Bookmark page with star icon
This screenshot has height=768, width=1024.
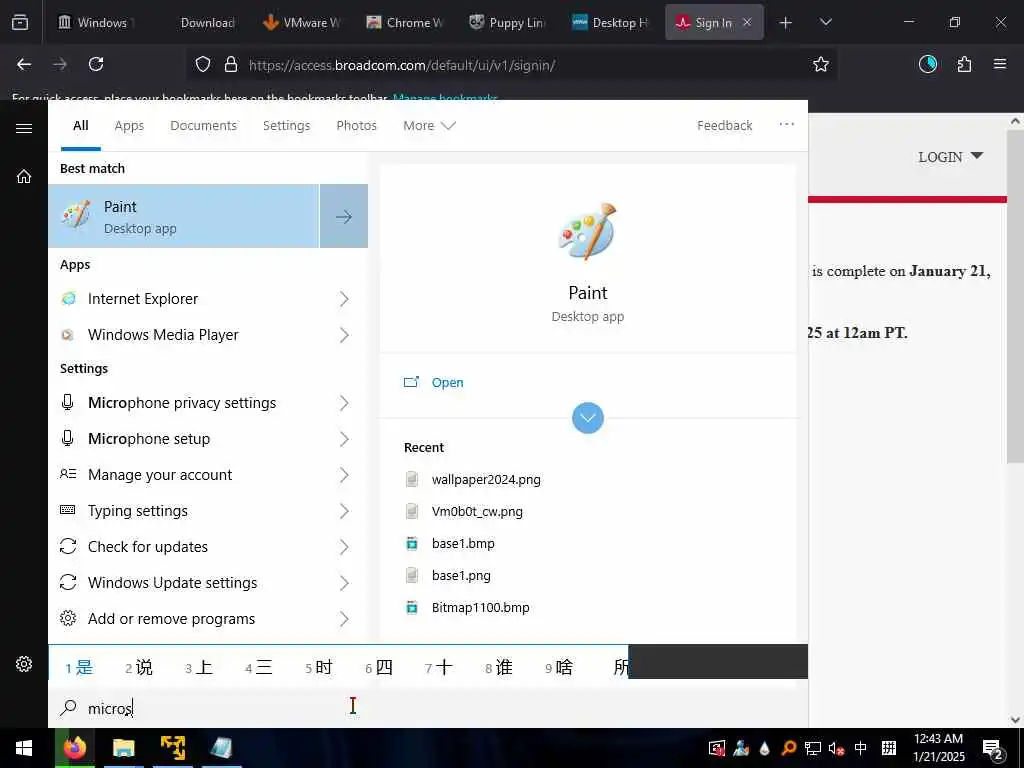(x=820, y=64)
